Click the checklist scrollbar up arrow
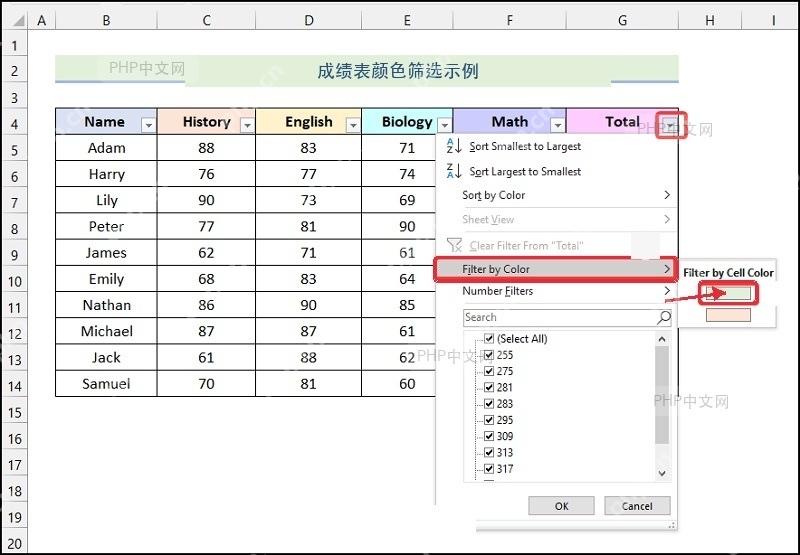 pos(662,339)
